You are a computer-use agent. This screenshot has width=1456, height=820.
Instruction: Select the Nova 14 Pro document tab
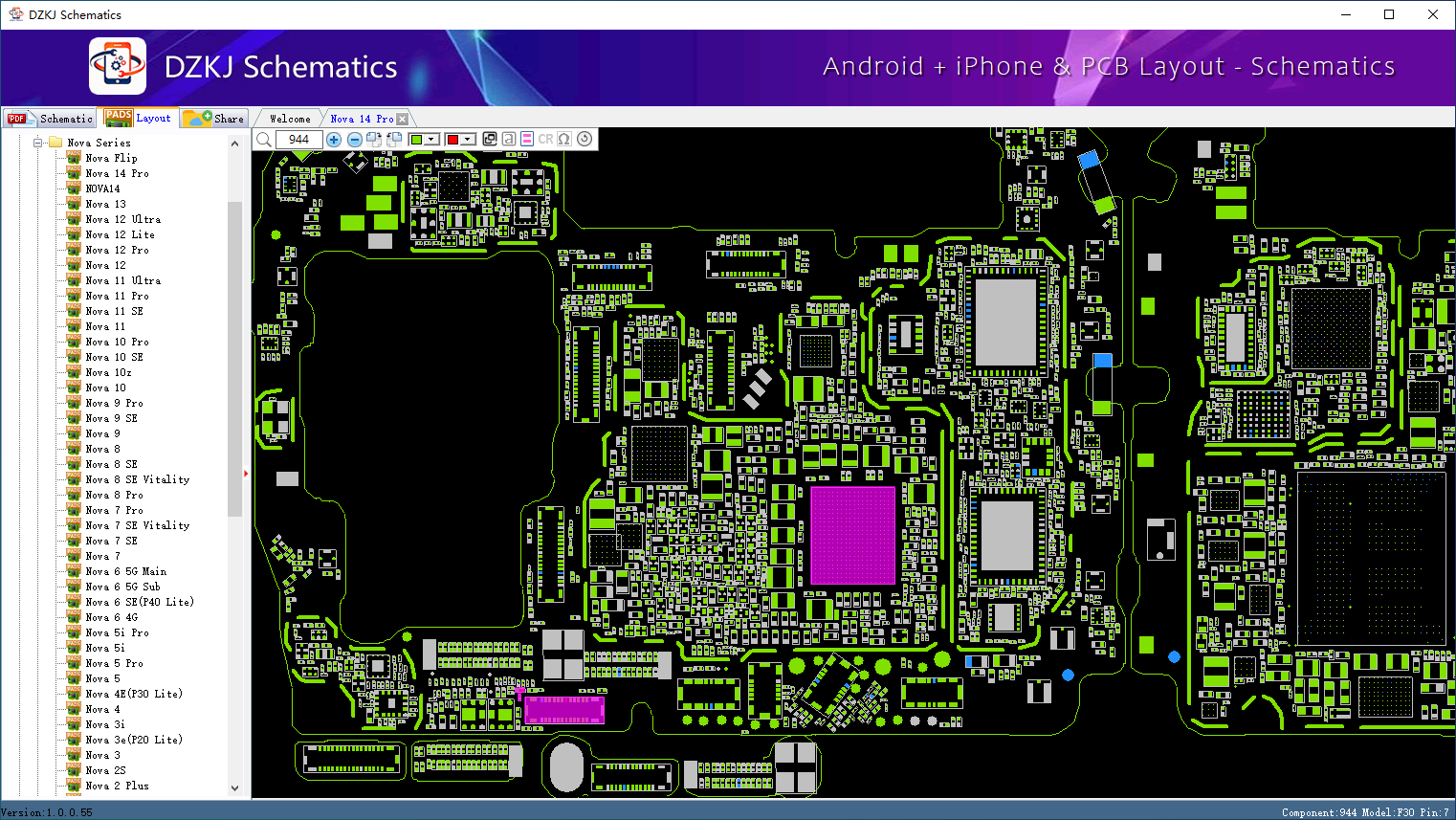pyautogui.click(x=362, y=119)
